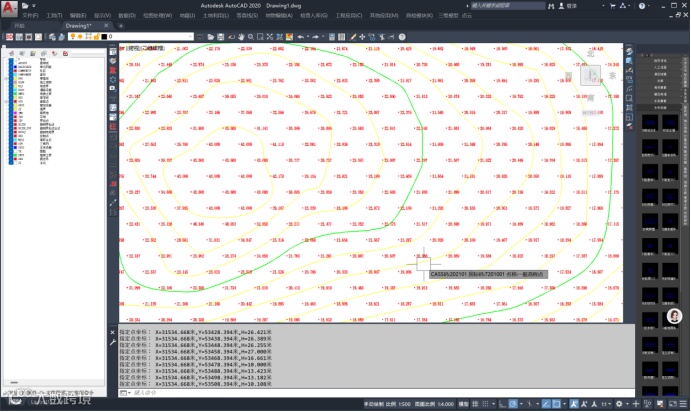The width and height of the screenshot is (691, 412).
Task: Click the red 3D icon at toolbar start
Action: point(9,37)
